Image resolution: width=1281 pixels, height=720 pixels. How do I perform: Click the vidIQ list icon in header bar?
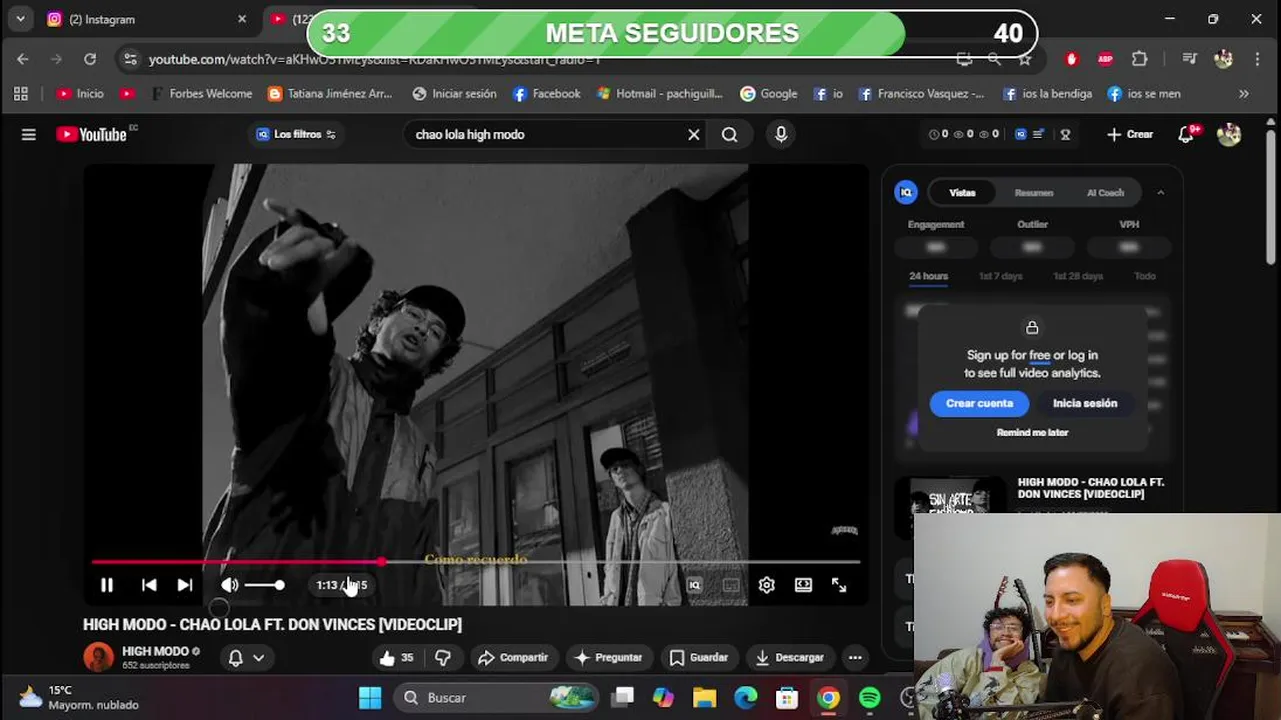click(1039, 134)
